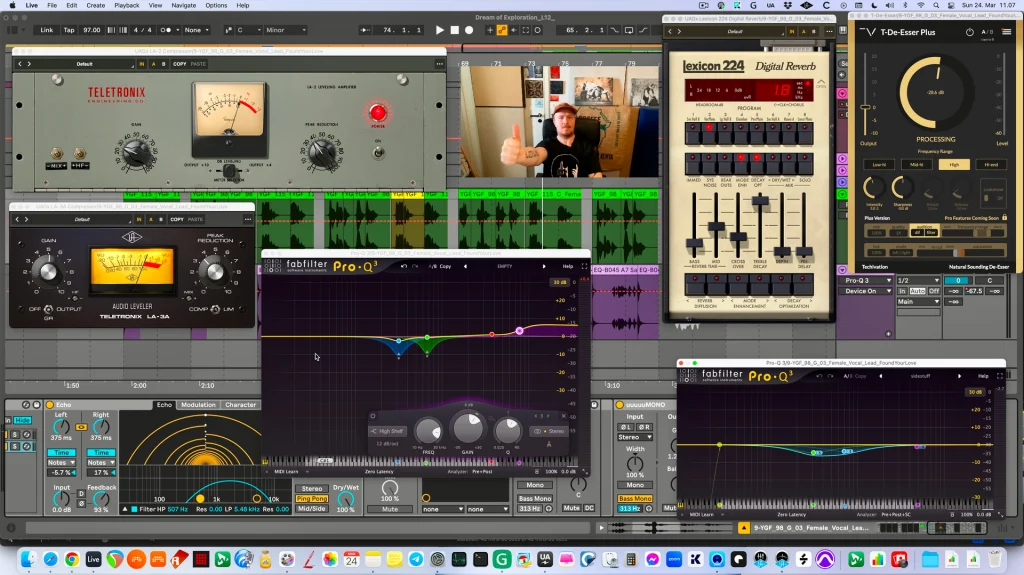Toggle the IN button in the LA-2 plugin toolbar
Screen dimensions: 1024x575
pos(142,64)
